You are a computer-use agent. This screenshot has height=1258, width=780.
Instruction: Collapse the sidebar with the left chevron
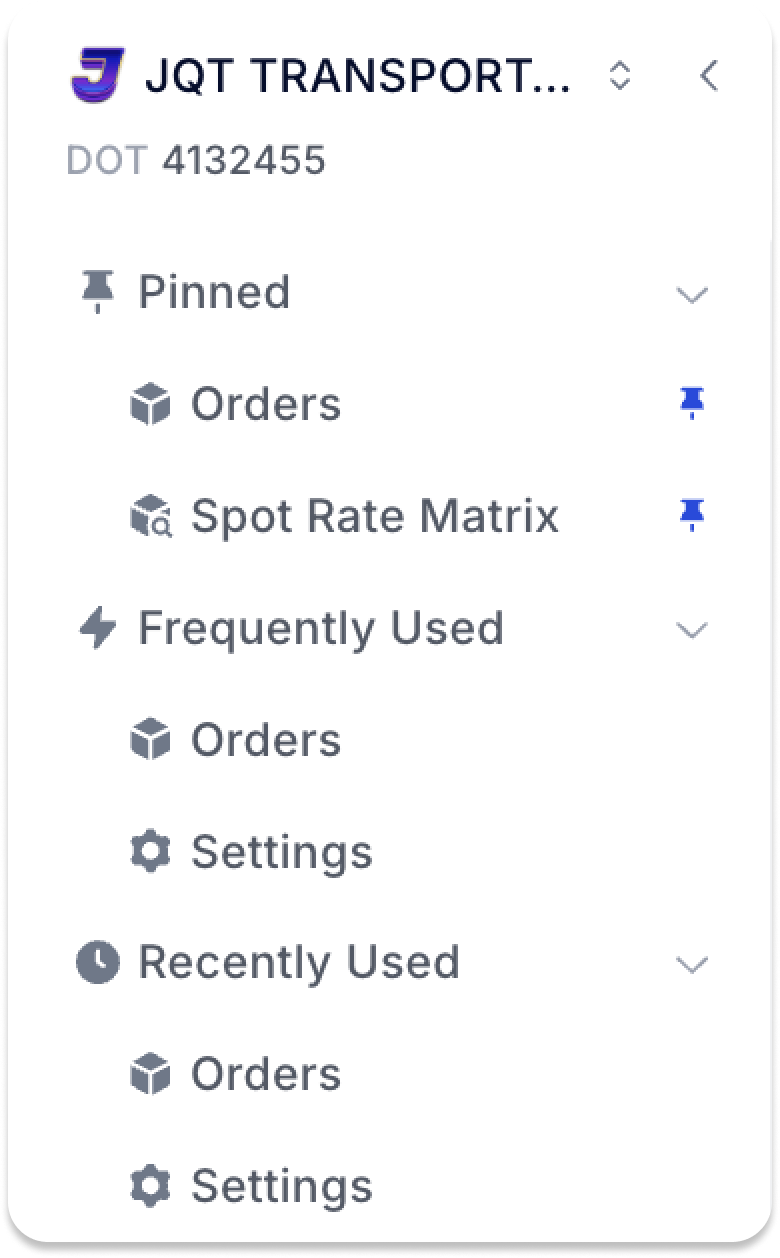click(x=709, y=75)
